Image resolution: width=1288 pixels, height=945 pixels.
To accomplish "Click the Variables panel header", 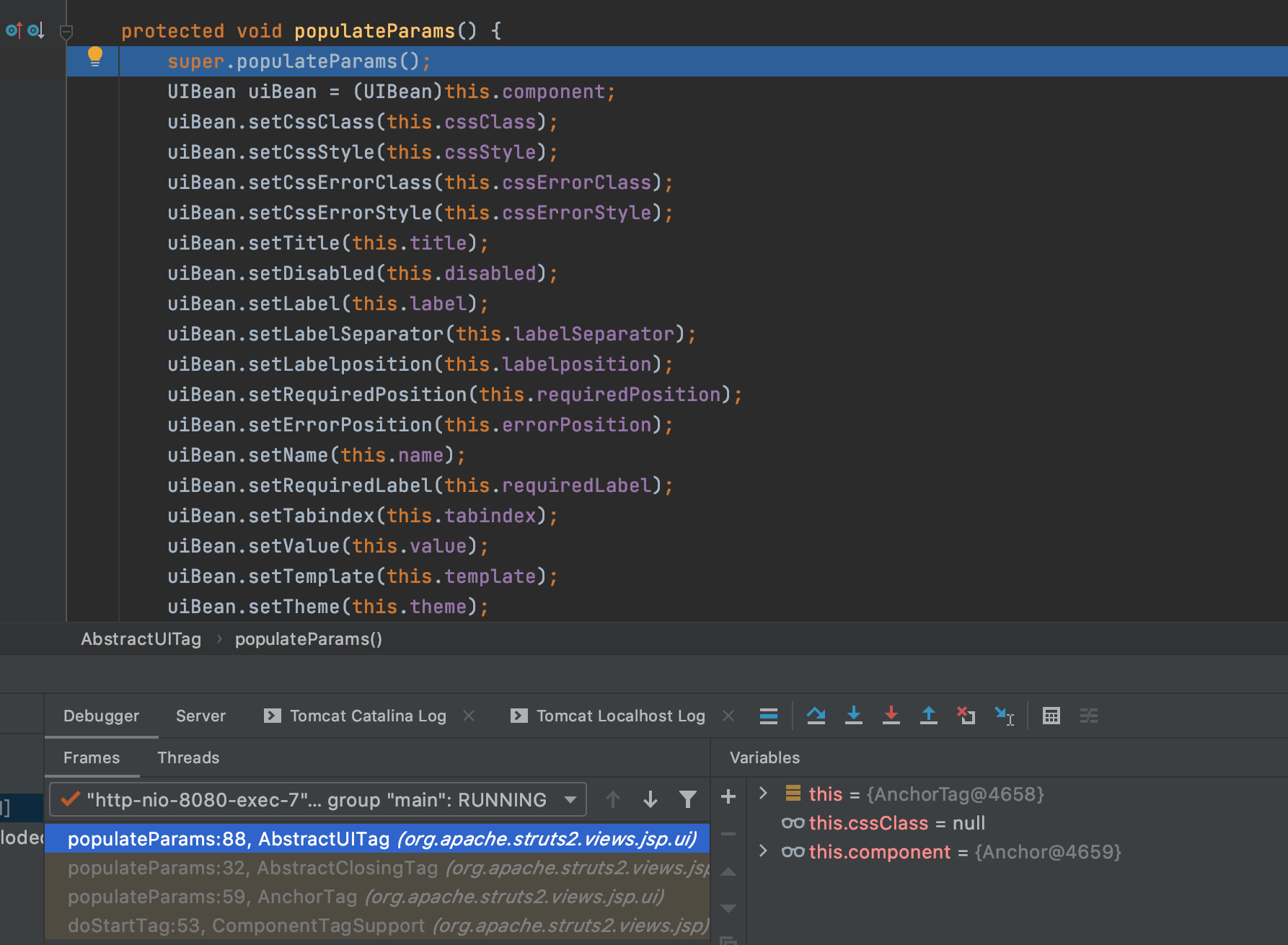I will [764, 757].
